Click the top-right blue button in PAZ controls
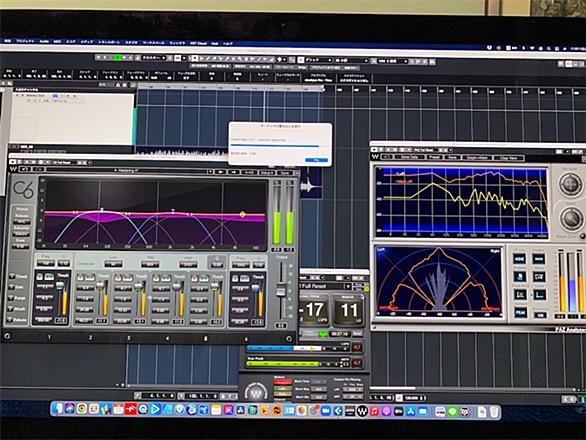Viewport: 586px width, 440px height. (x=539, y=259)
